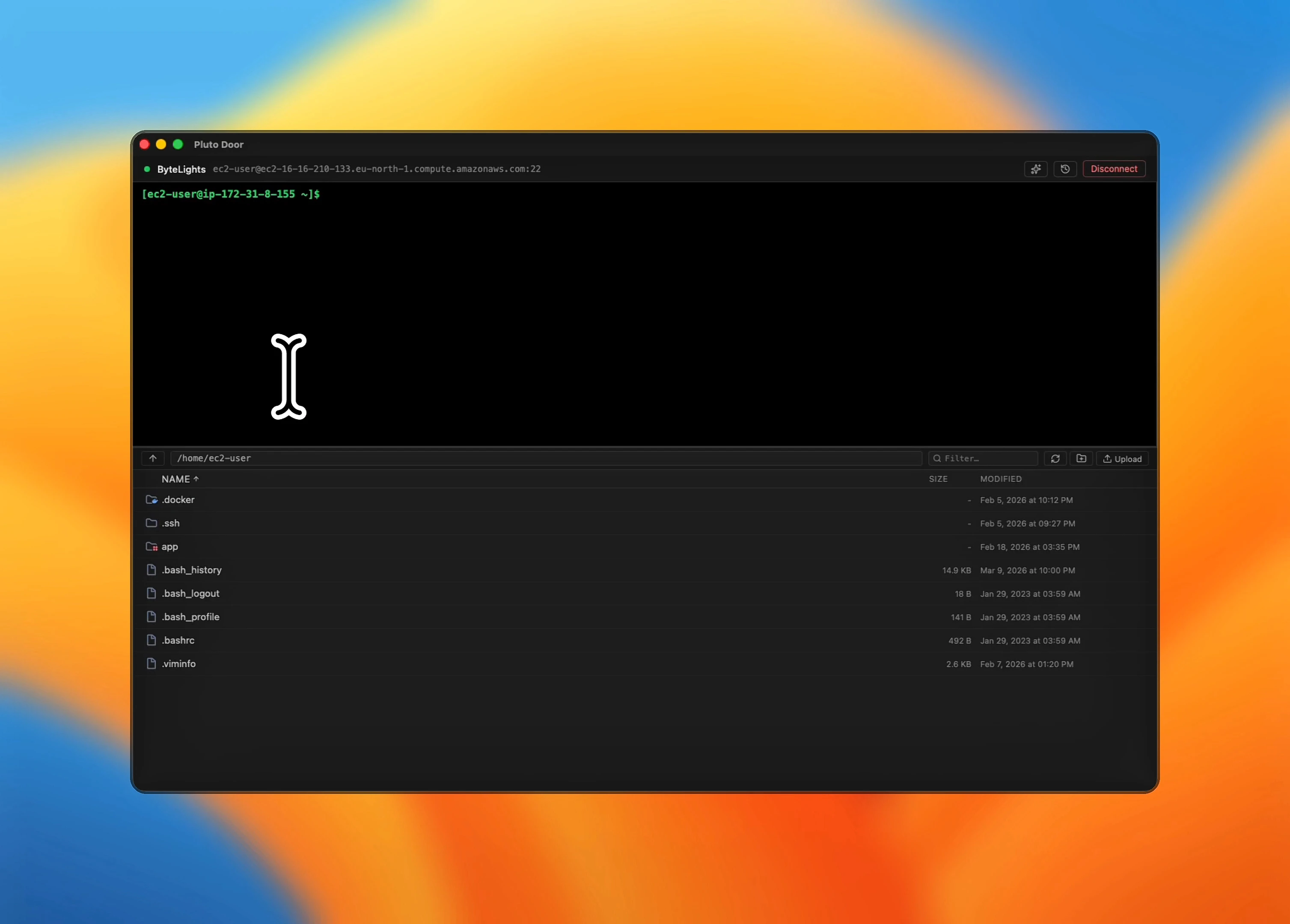Select the .bash_profile file entry
Screen dimensions: 1290x924
click(190, 617)
